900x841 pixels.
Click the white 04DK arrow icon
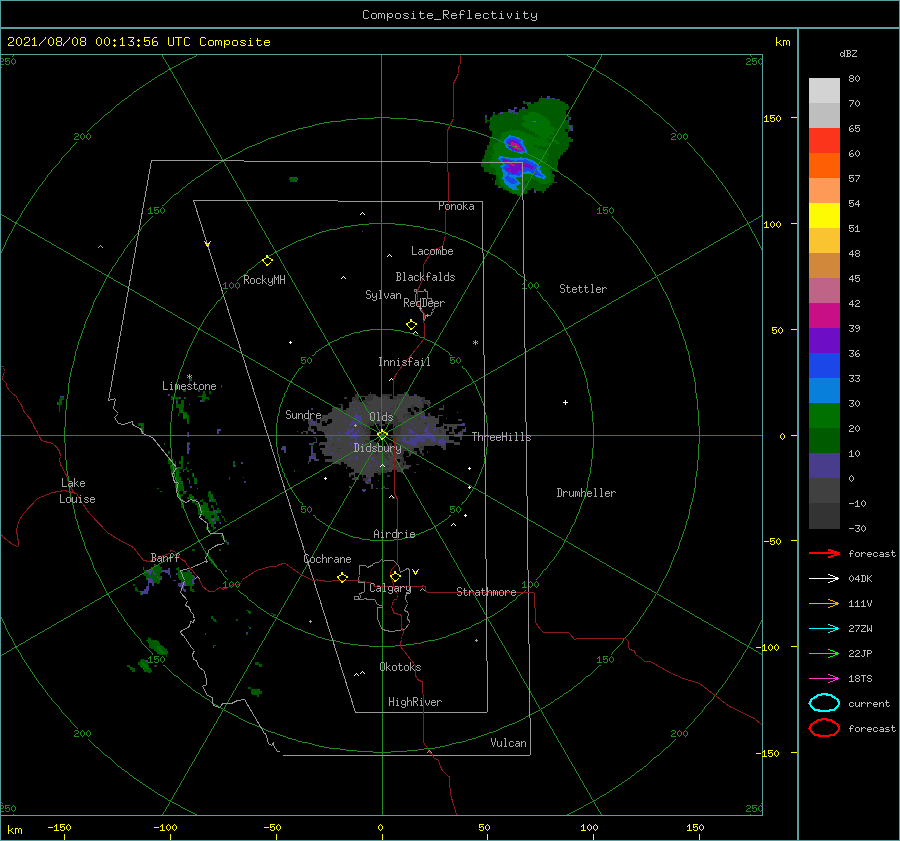(x=824, y=578)
